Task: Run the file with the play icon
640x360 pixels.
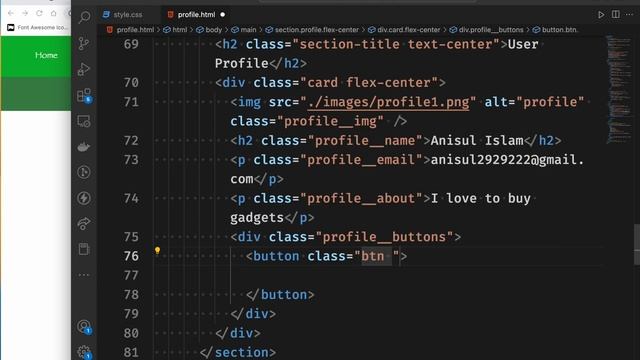Action: [x=601, y=15]
